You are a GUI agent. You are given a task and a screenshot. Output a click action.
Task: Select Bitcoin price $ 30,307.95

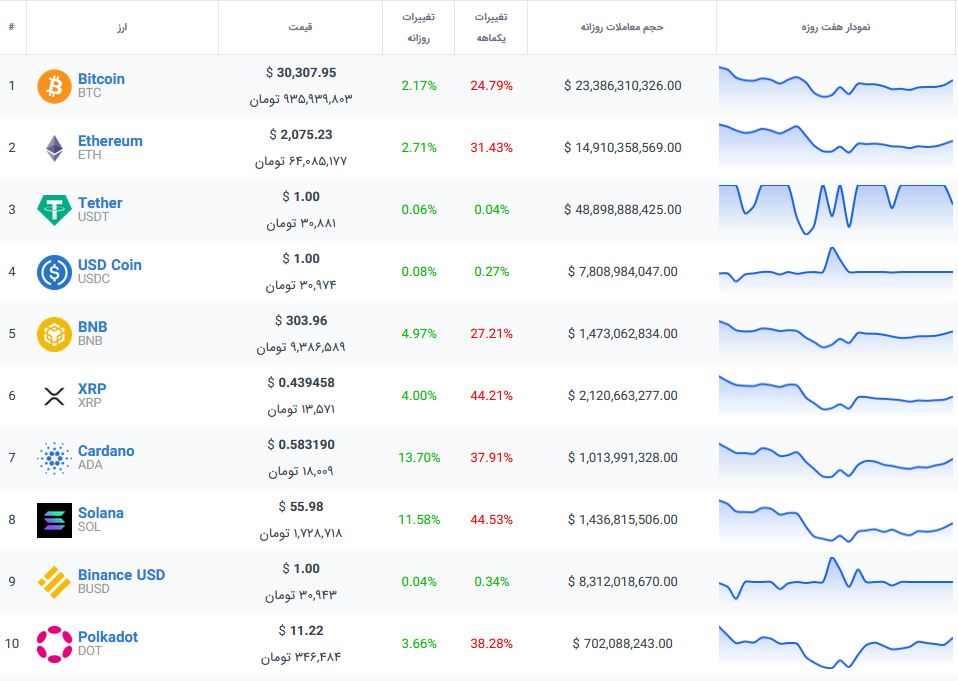(301, 73)
